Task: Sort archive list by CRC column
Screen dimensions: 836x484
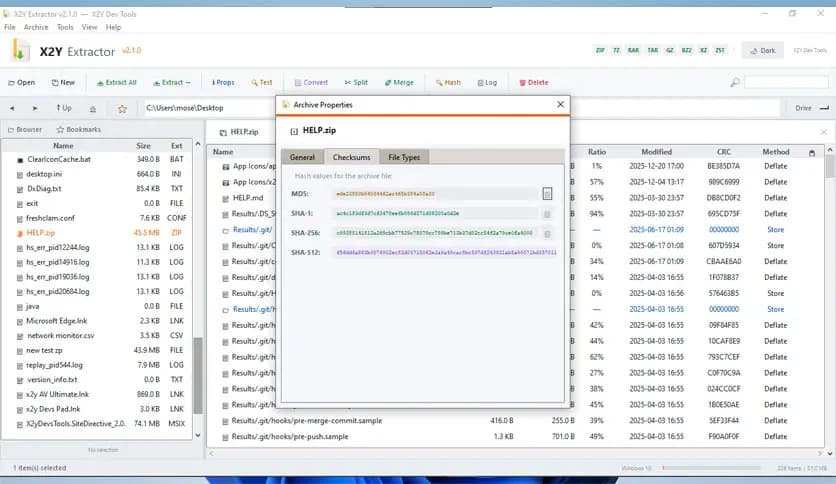Action: click(x=724, y=152)
